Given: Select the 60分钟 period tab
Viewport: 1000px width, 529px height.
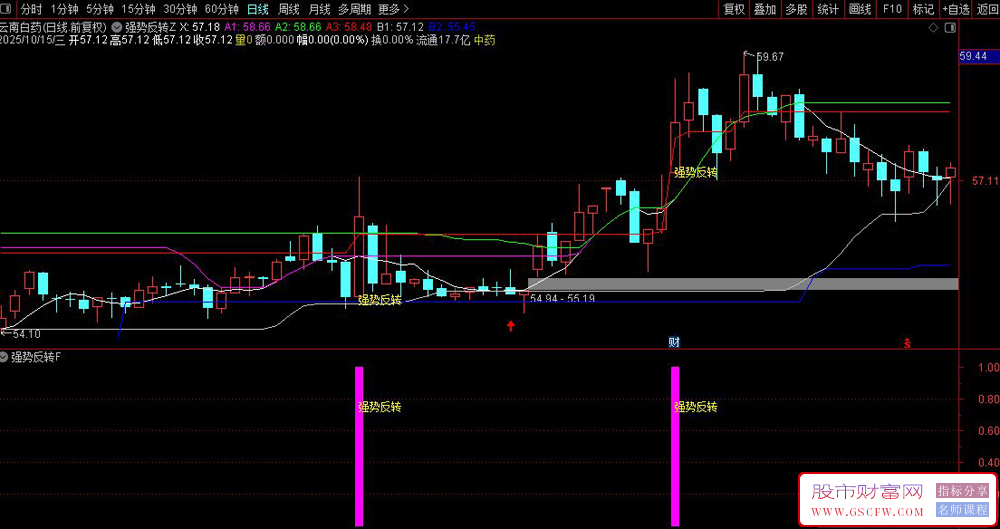Looking at the screenshot, I should click(x=221, y=9).
